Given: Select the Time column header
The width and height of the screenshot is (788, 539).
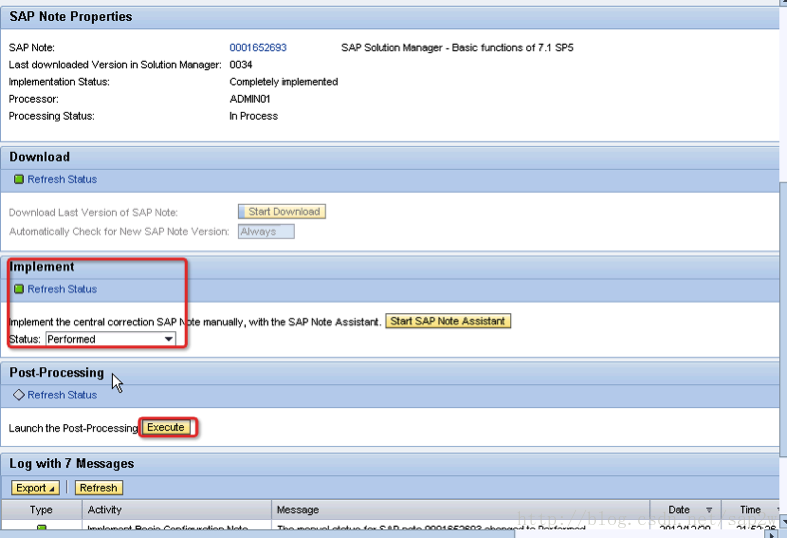Looking at the screenshot, I should pos(750,510).
